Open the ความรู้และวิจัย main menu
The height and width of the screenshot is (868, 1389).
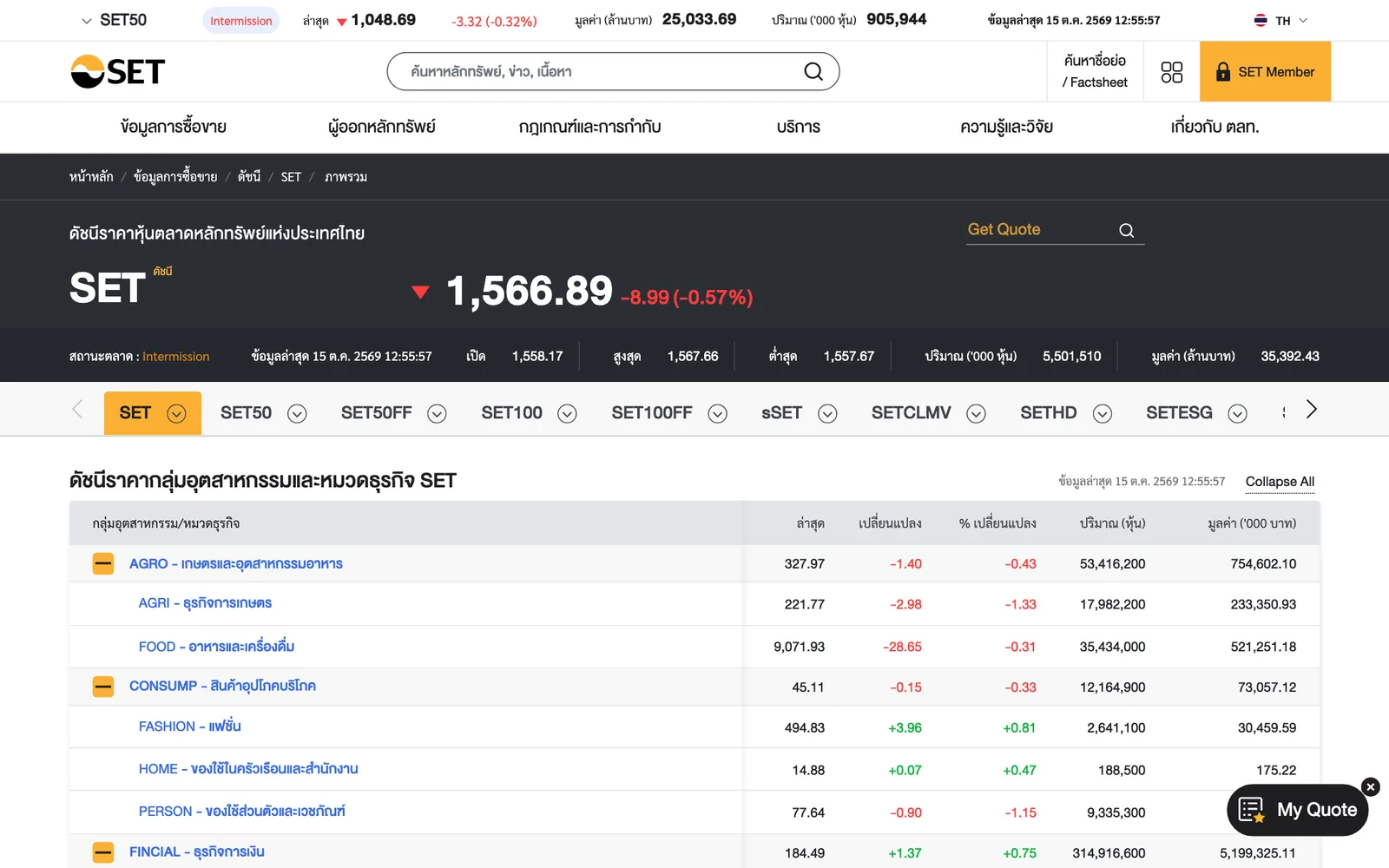[x=1007, y=127]
